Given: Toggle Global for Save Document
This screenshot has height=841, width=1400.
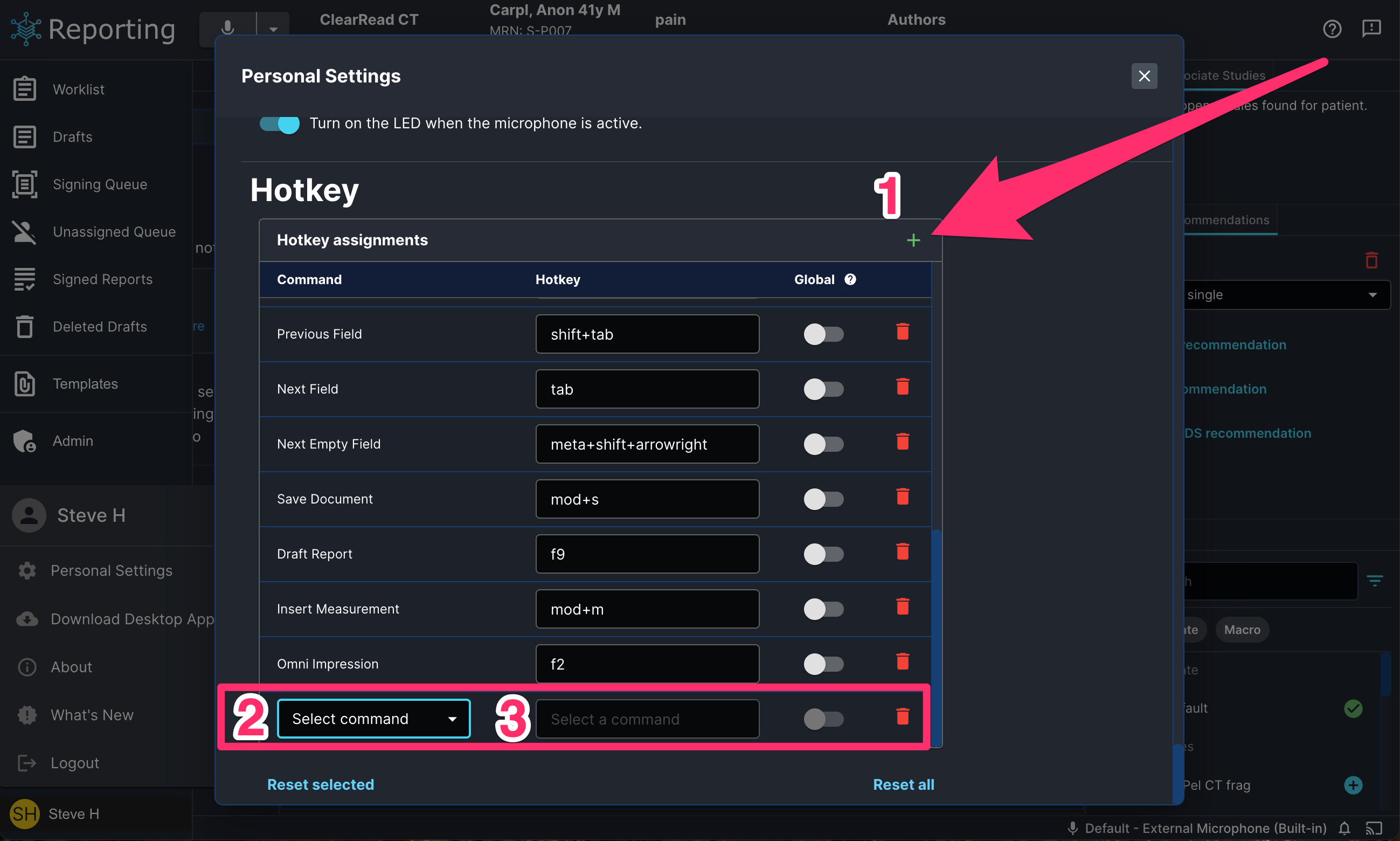Looking at the screenshot, I should pyautogui.click(x=823, y=499).
